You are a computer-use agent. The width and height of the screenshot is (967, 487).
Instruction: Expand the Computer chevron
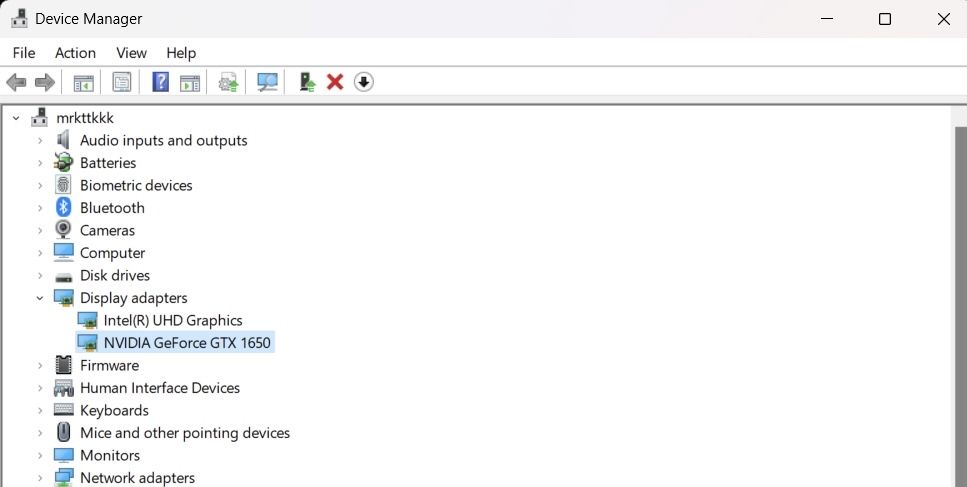39,253
